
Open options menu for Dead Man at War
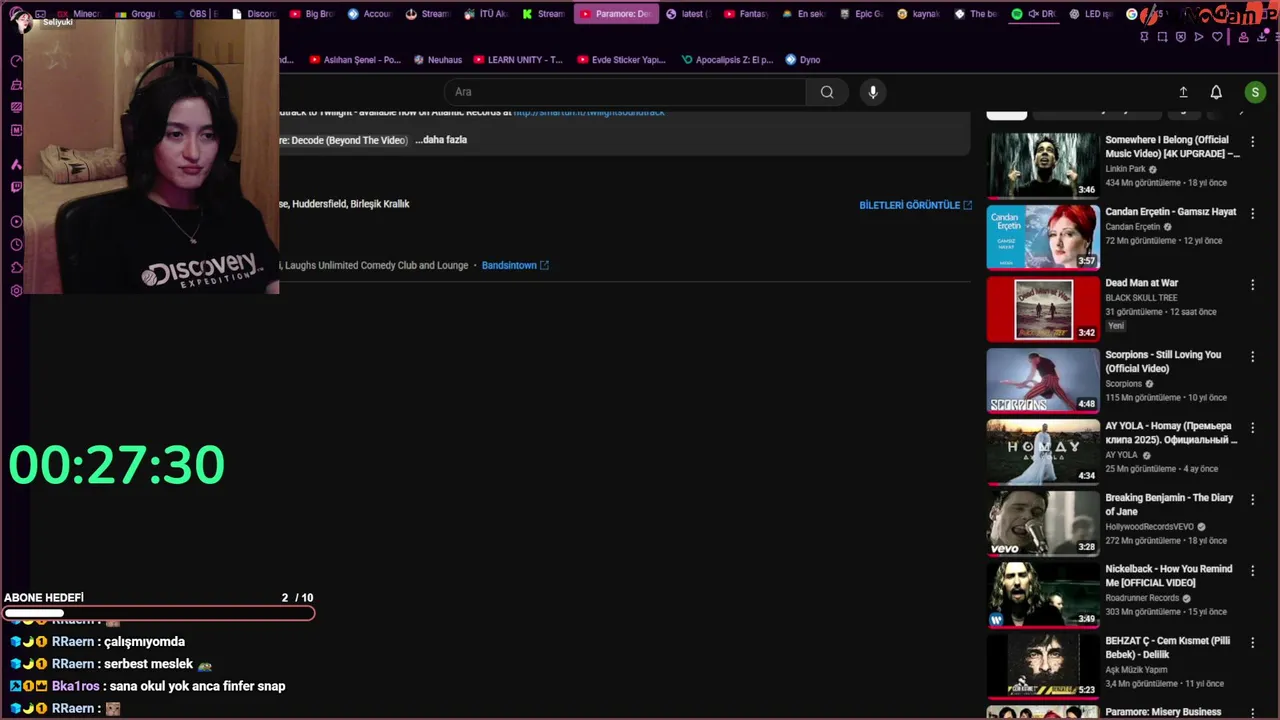pyautogui.click(x=1252, y=285)
